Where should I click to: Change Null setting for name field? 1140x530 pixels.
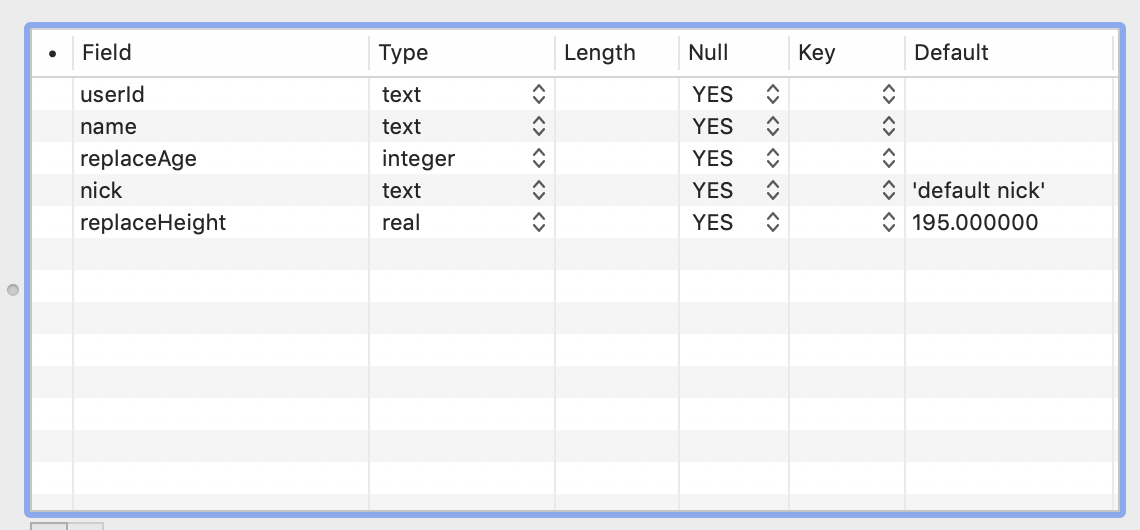point(772,127)
